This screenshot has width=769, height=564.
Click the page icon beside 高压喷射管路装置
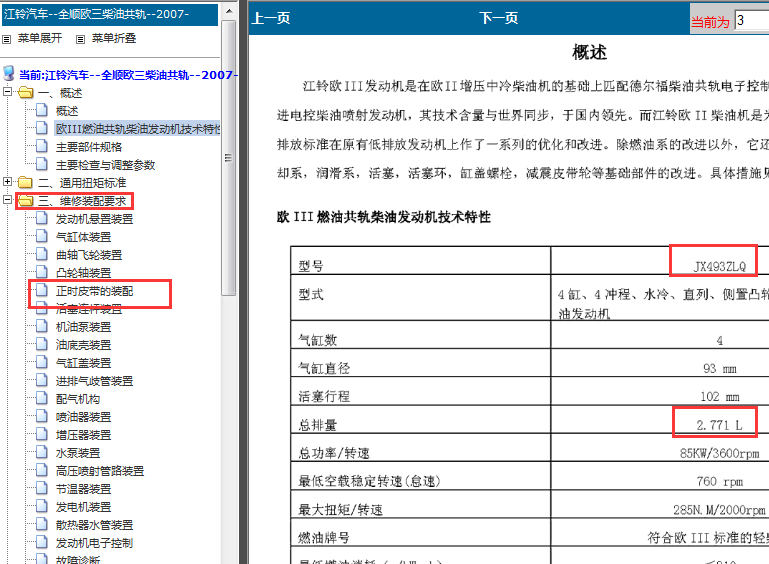click(42, 470)
